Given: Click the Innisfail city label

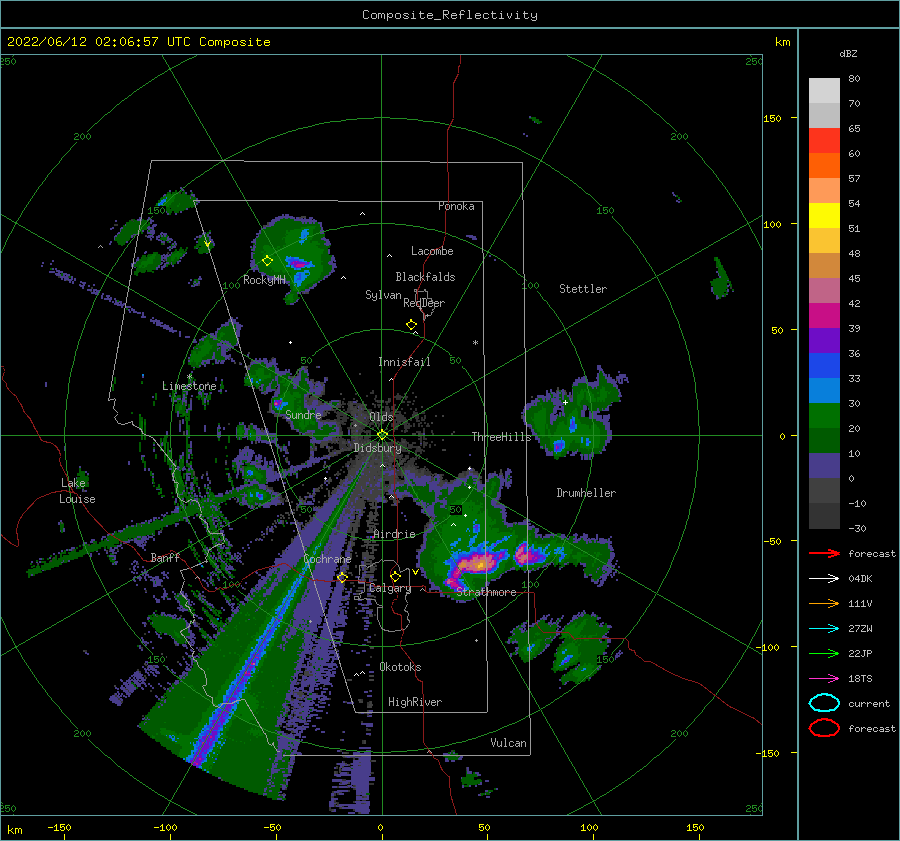Looking at the screenshot, I should pyautogui.click(x=404, y=362).
